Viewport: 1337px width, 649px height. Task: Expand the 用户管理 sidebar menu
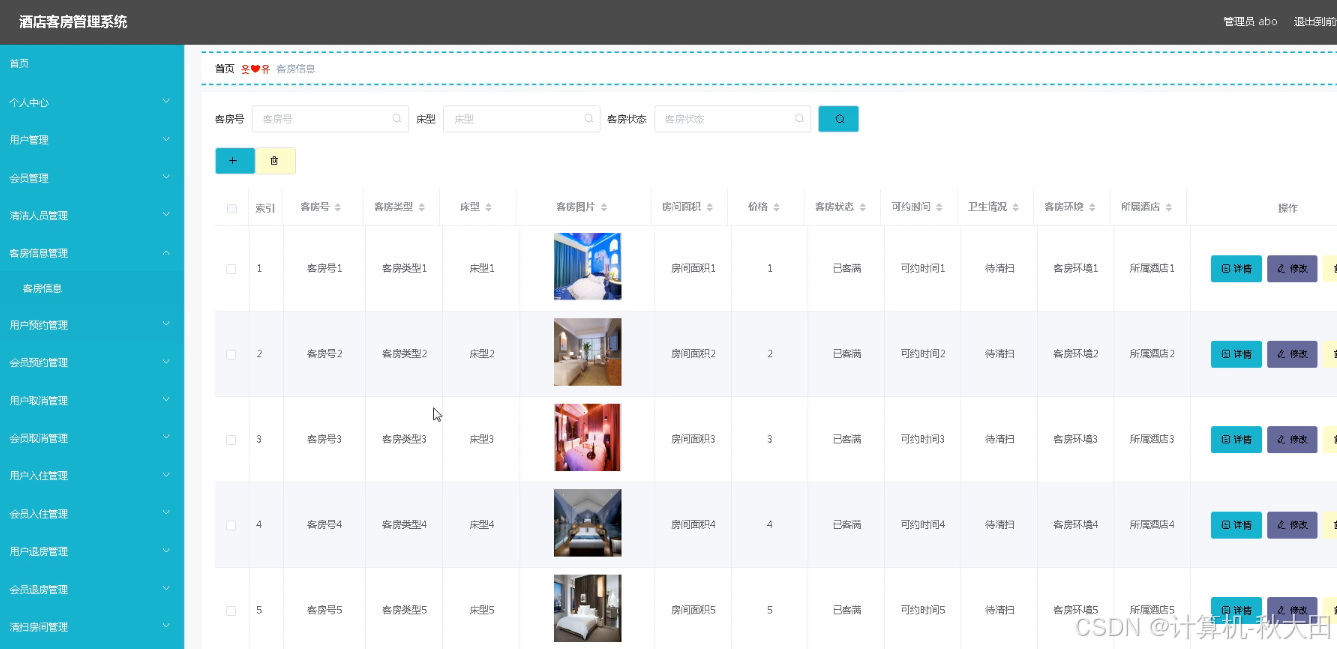pyautogui.click(x=92, y=140)
